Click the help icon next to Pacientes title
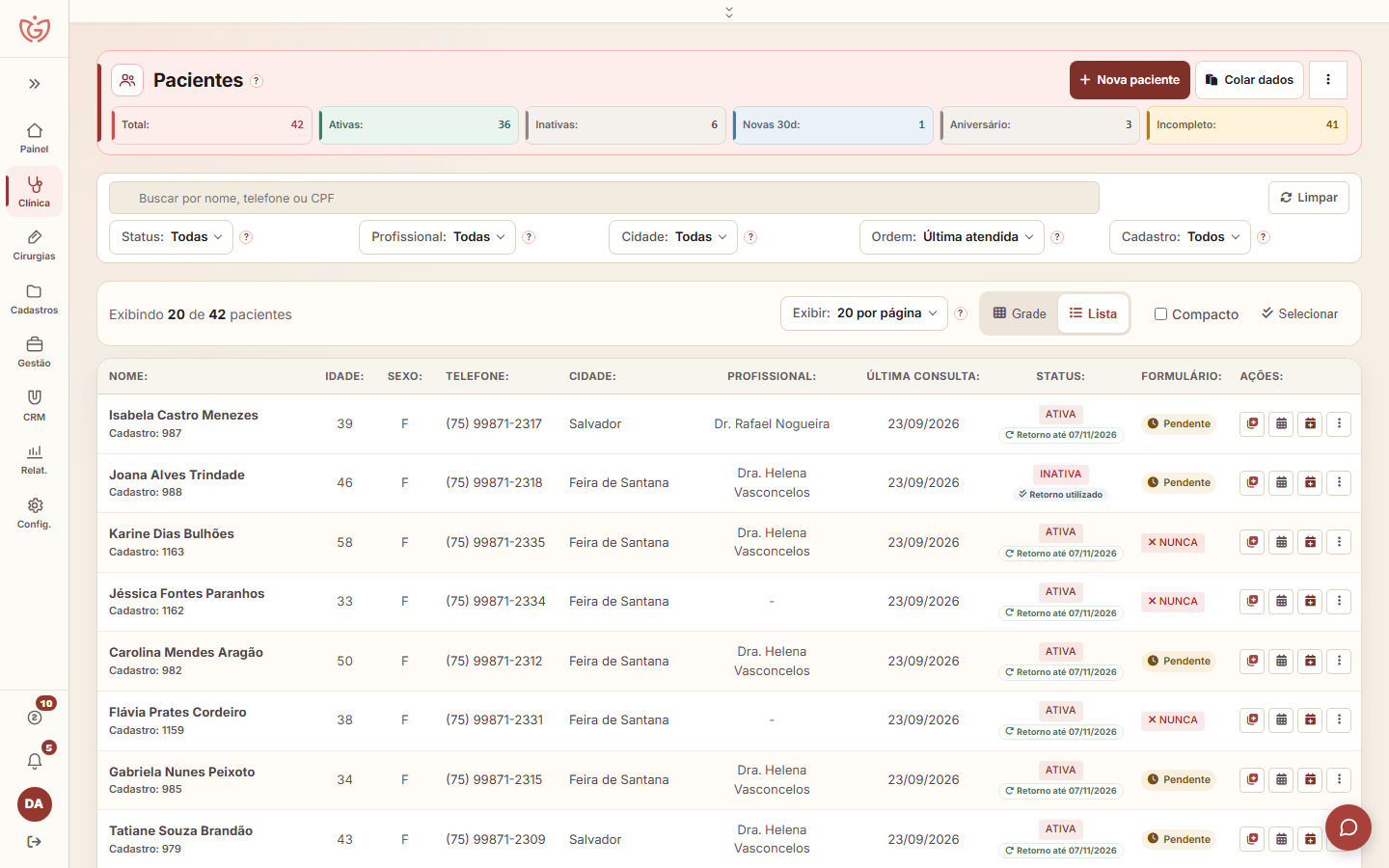The width and height of the screenshot is (1389, 868). tap(257, 81)
